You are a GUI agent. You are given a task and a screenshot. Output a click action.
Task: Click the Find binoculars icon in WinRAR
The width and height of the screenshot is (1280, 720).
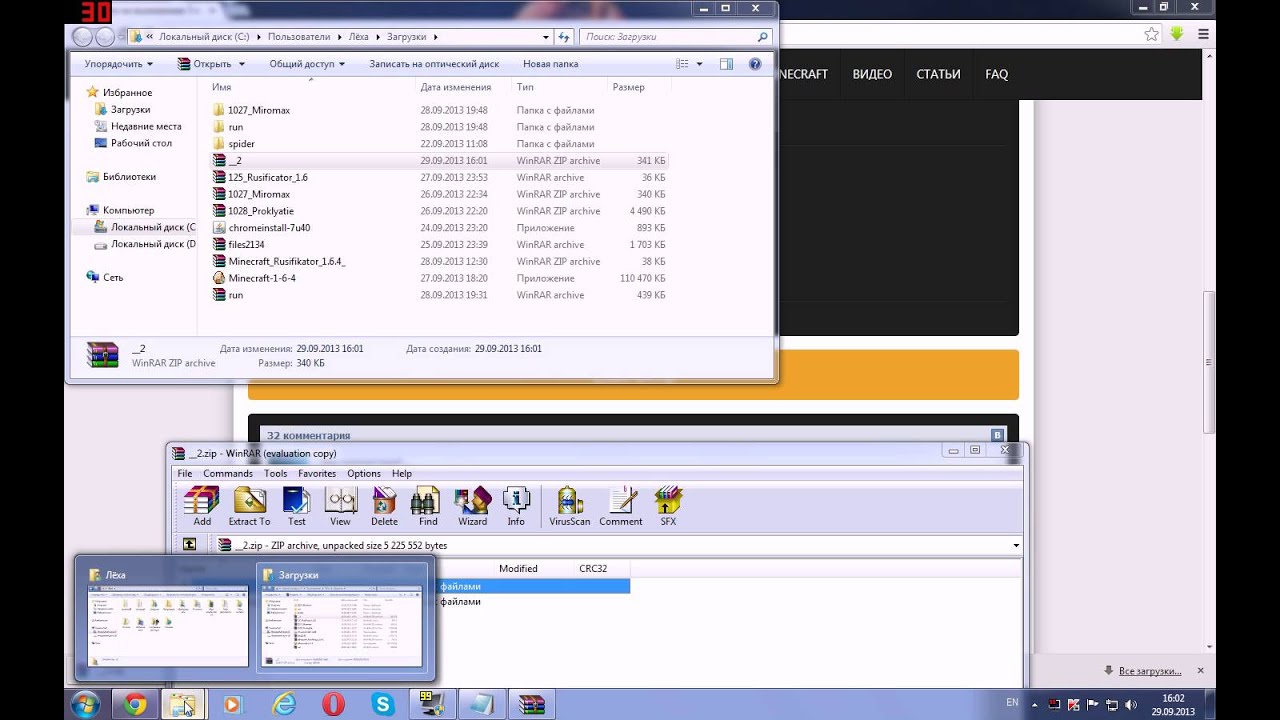(x=428, y=506)
